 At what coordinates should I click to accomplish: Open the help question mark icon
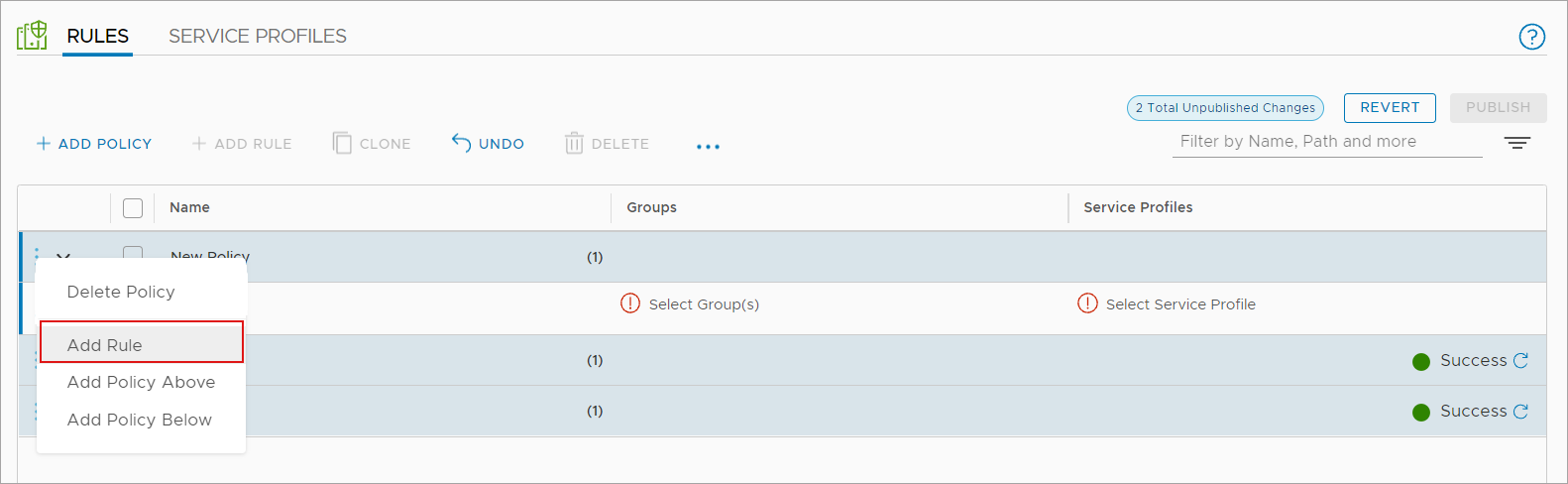click(1531, 37)
